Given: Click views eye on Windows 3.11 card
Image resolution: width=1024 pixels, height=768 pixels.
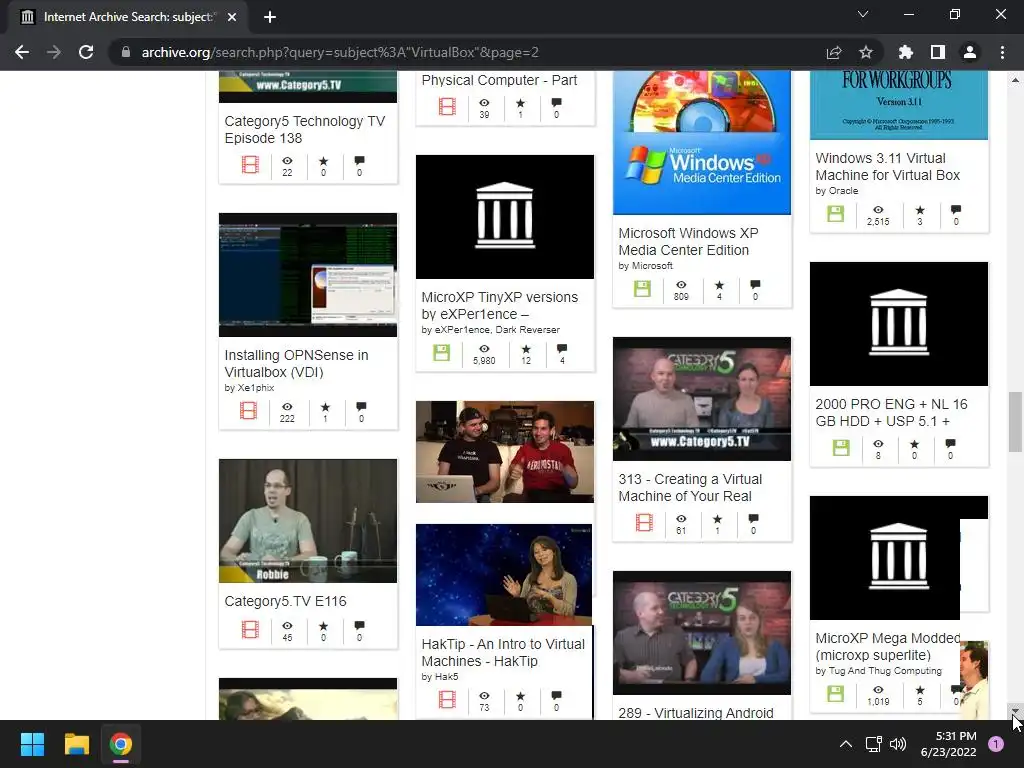Looking at the screenshot, I should tap(878, 210).
